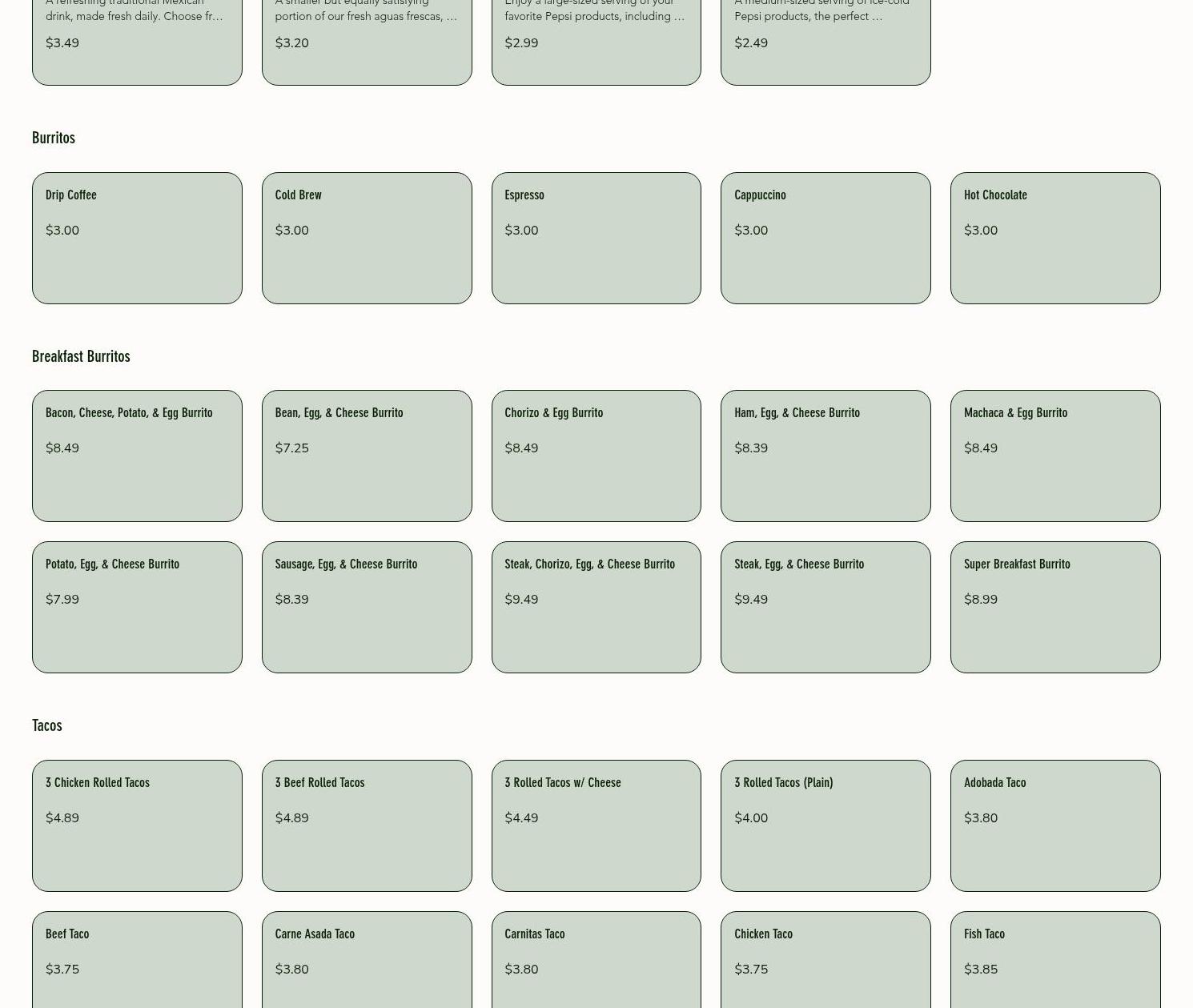The height and width of the screenshot is (1008, 1193).
Task: Click the Breakfast Burritos section heading
Action: [81, 356]
